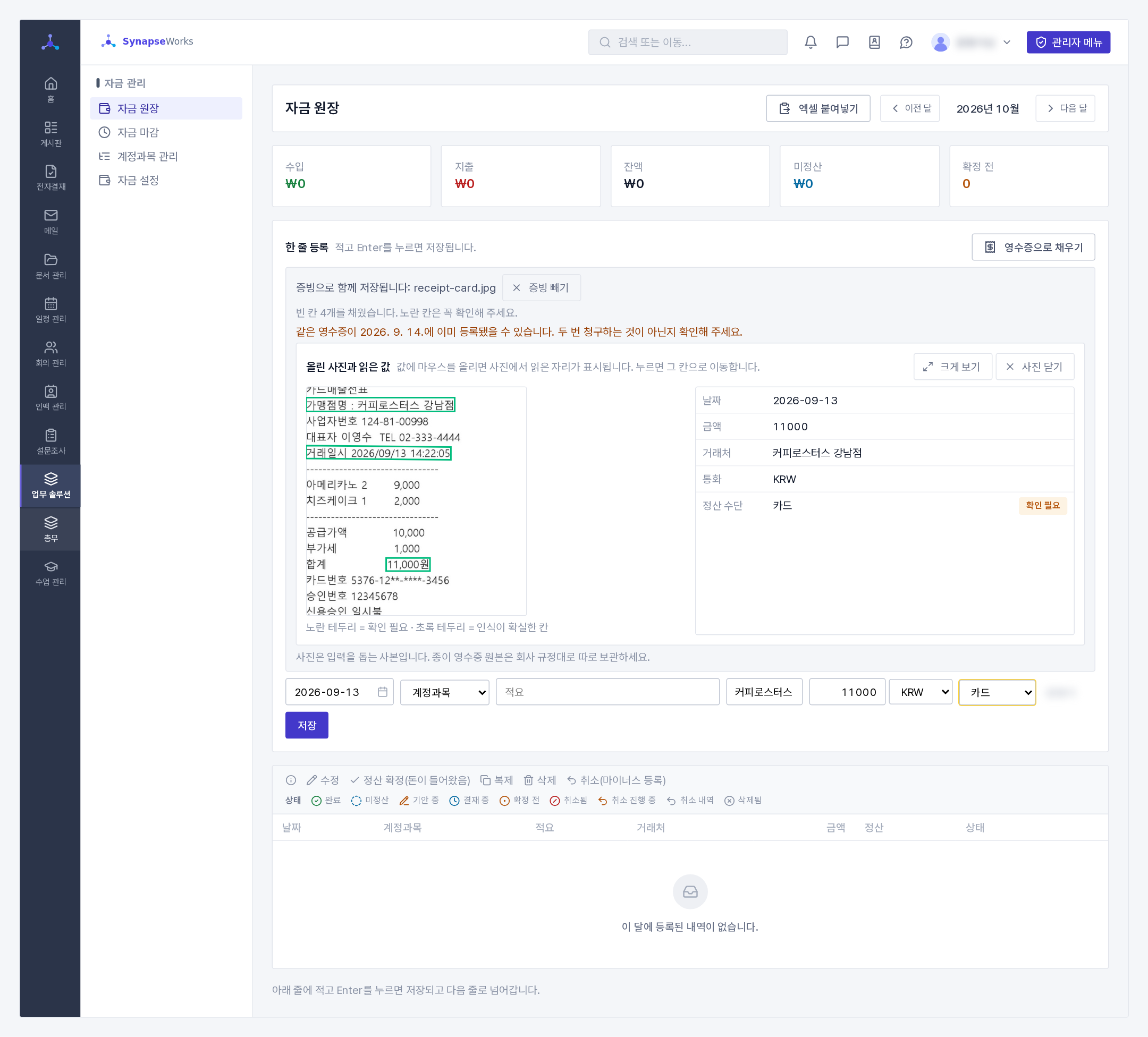Open the help question bubble icon
1148x1037 pixels.
[x=906, y=42]
